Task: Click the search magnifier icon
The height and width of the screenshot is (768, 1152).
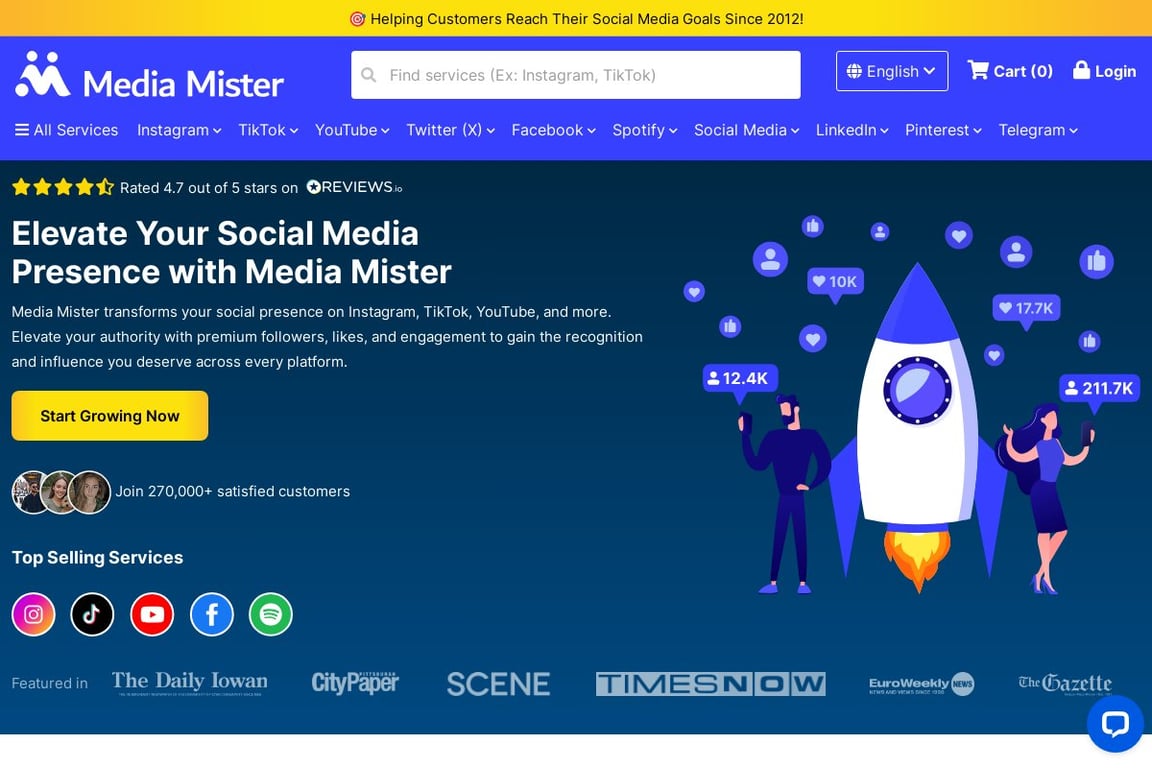Action: tap(369, 75)
